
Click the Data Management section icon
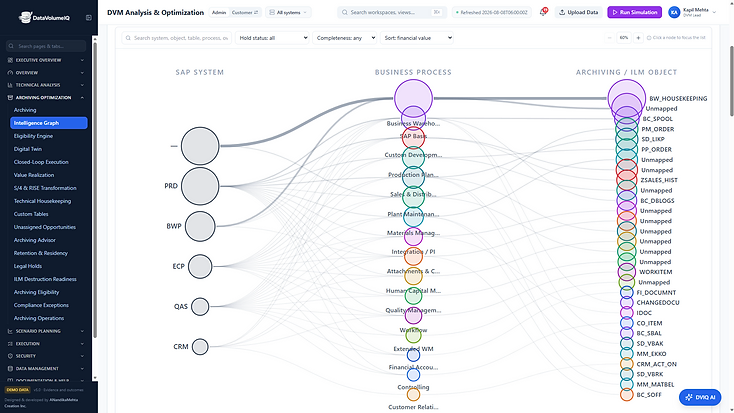[10, 369]
